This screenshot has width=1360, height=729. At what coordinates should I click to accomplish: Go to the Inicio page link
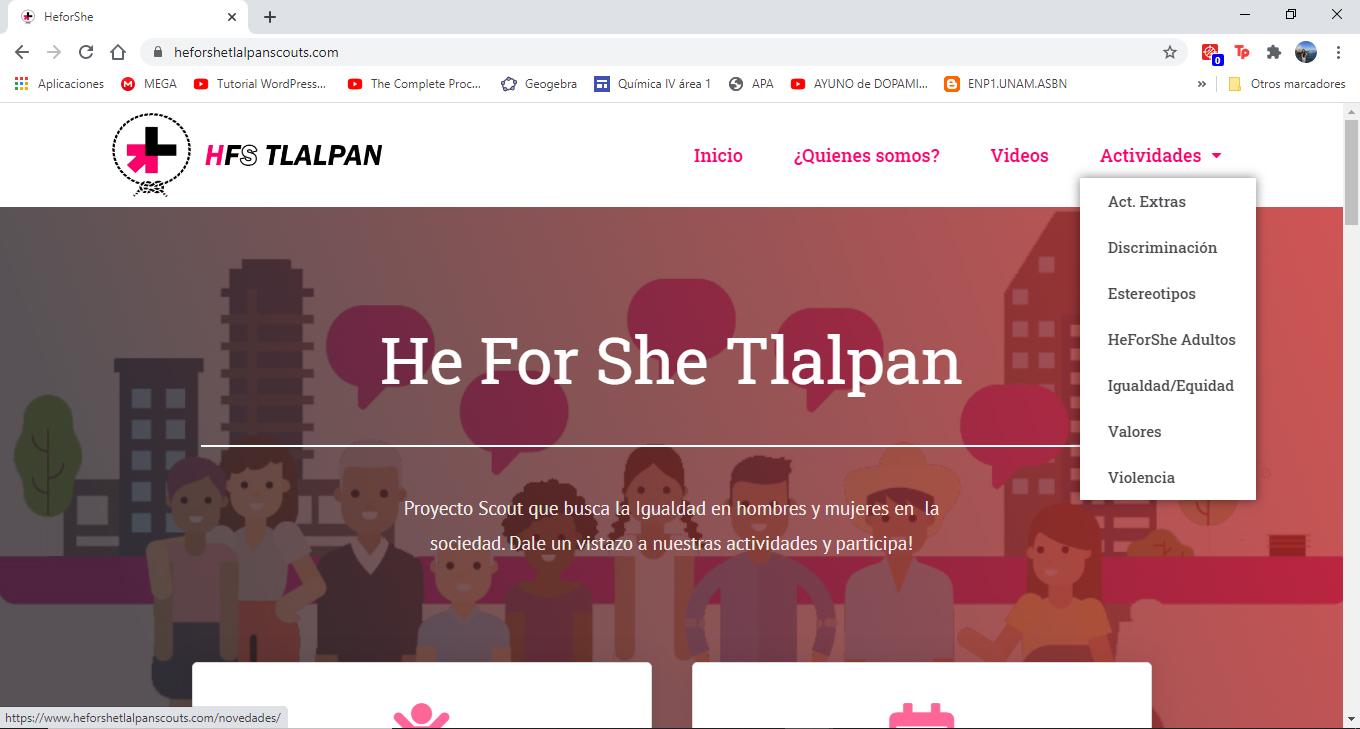point(718,156)
